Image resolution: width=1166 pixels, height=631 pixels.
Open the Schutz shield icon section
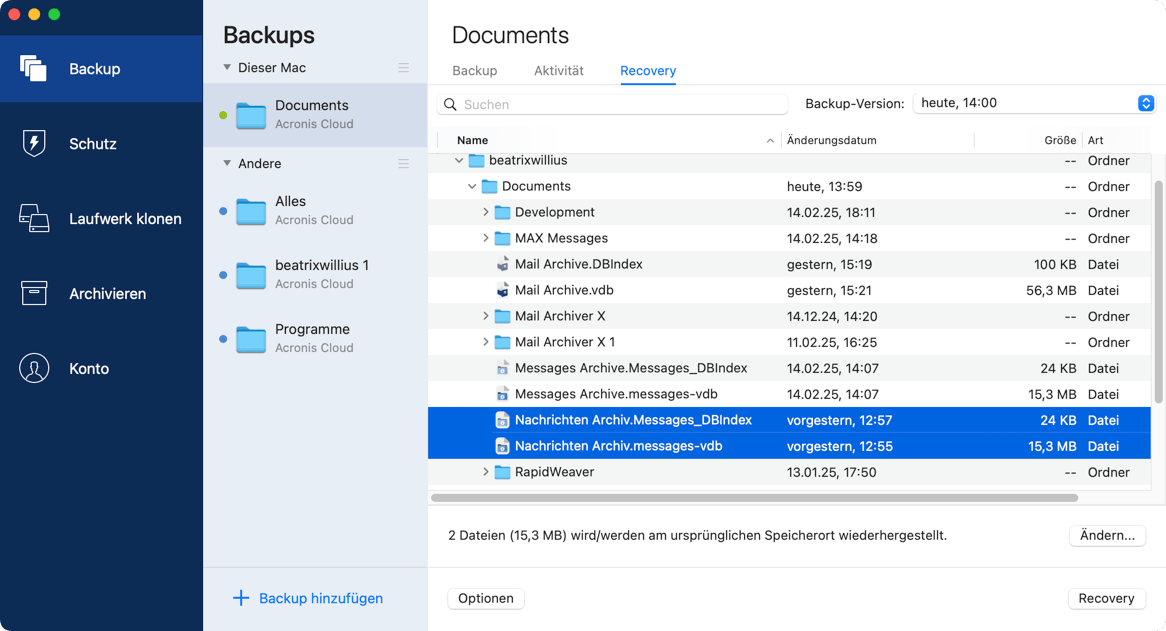point(34,143)
